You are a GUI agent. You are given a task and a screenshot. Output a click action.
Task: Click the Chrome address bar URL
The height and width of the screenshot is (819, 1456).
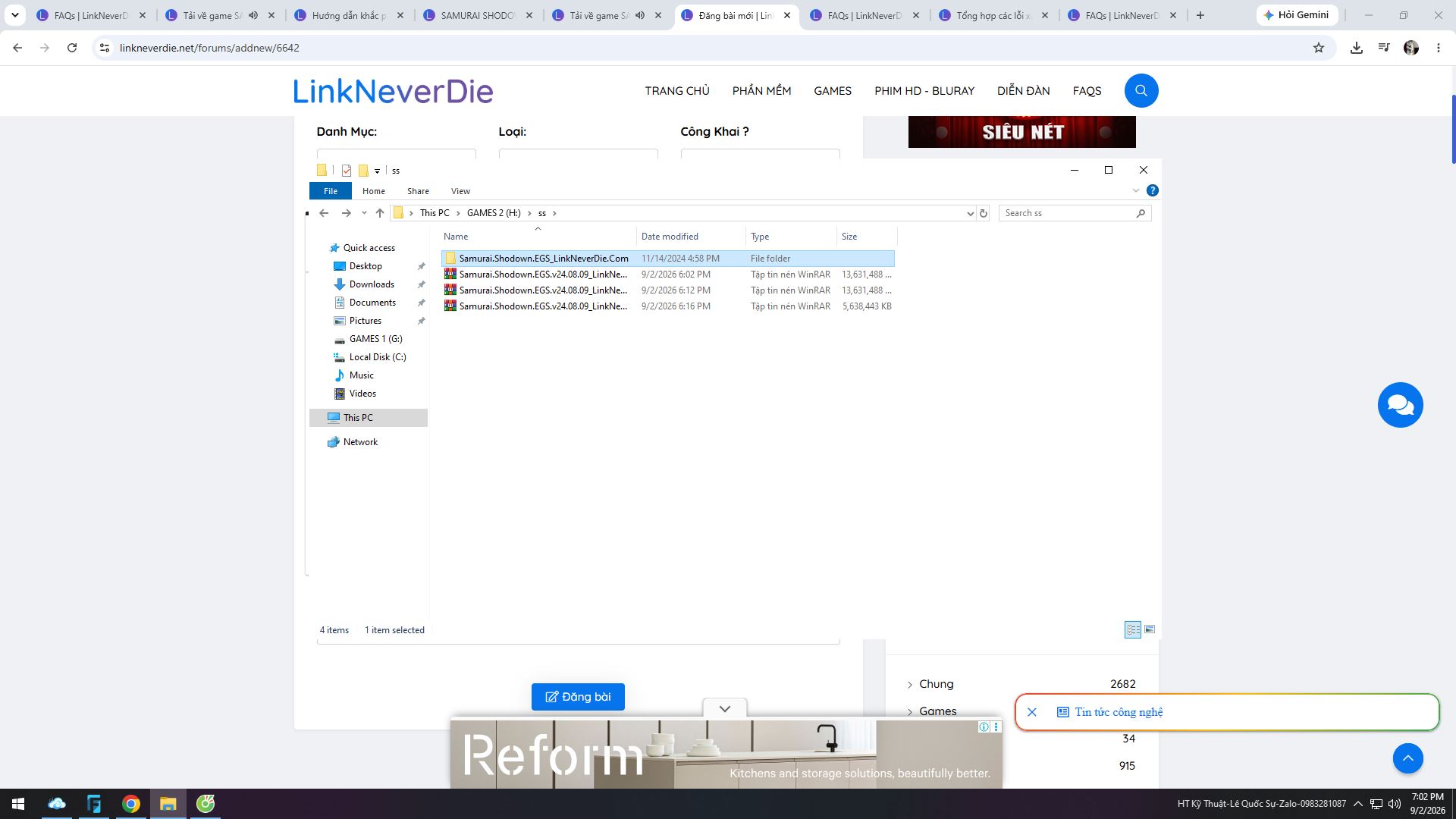tap(209, 48)
